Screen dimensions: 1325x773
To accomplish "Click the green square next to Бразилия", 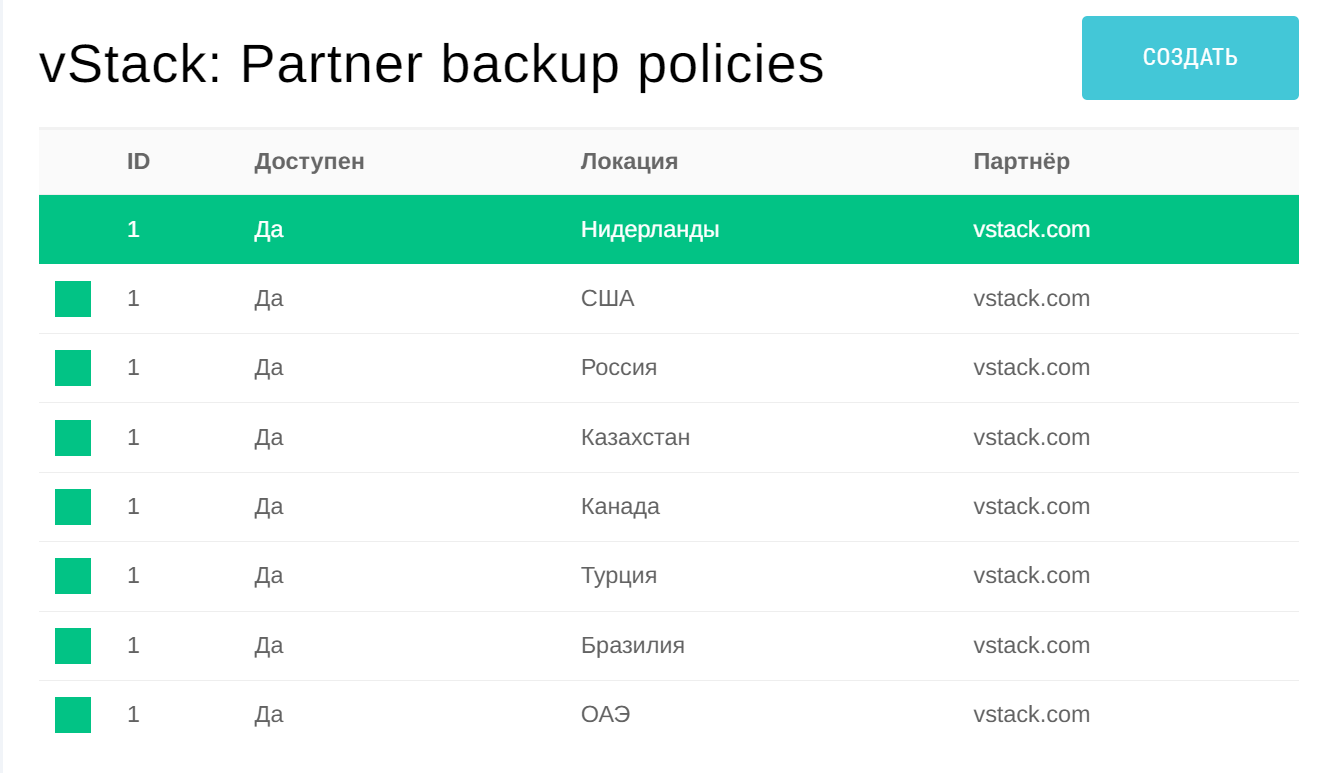I will 73,646.
